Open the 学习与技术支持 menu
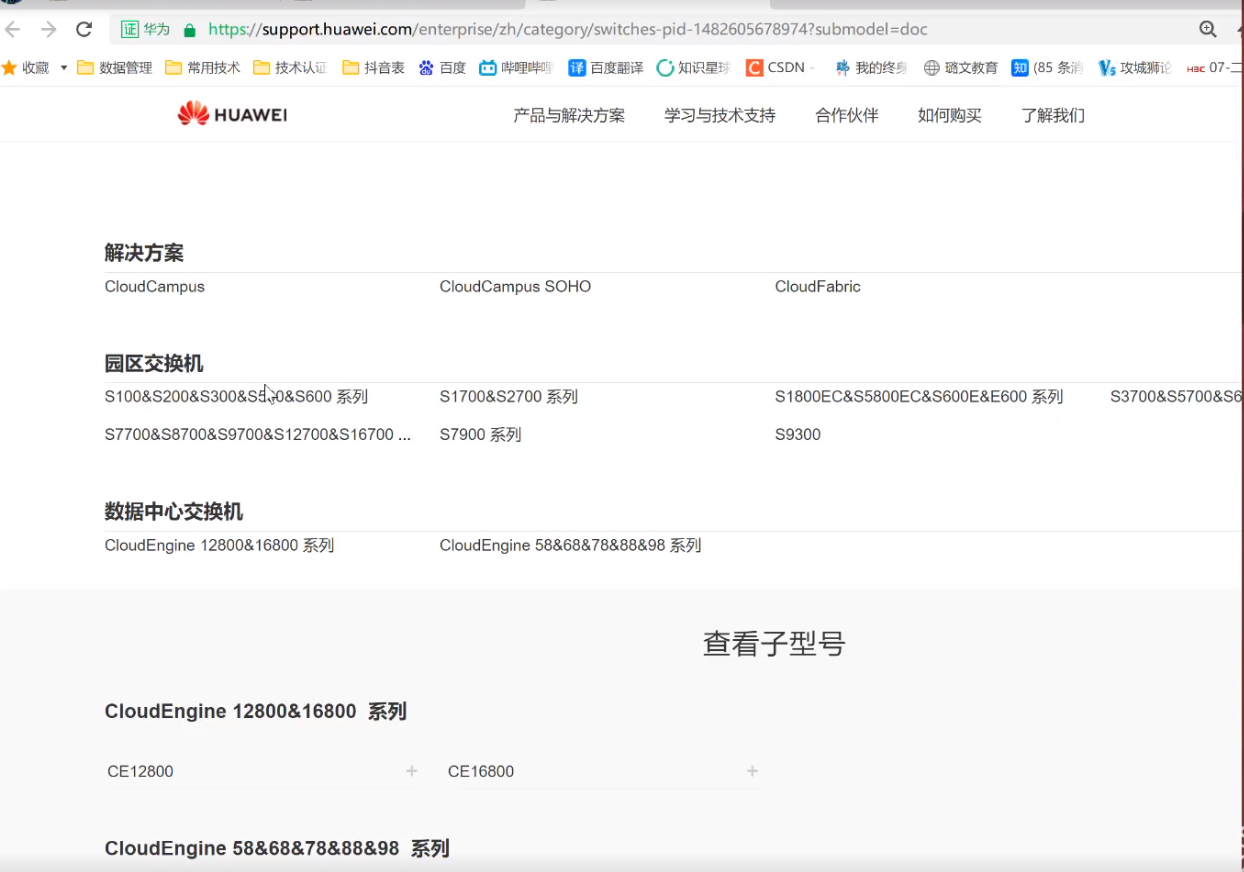The image size is (1244, 872). click(720, 116)
